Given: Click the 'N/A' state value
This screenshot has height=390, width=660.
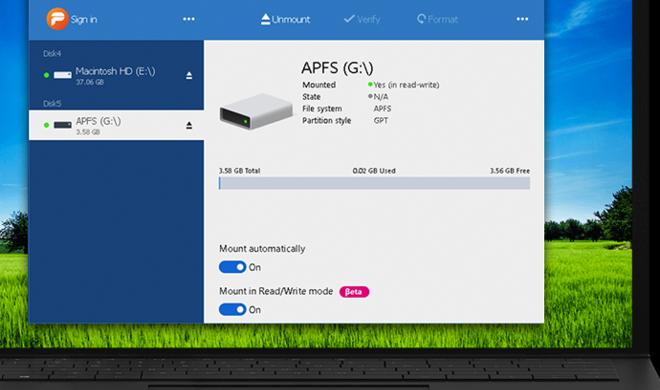Looking at the screenshot, I should click(x=381, y=97).
